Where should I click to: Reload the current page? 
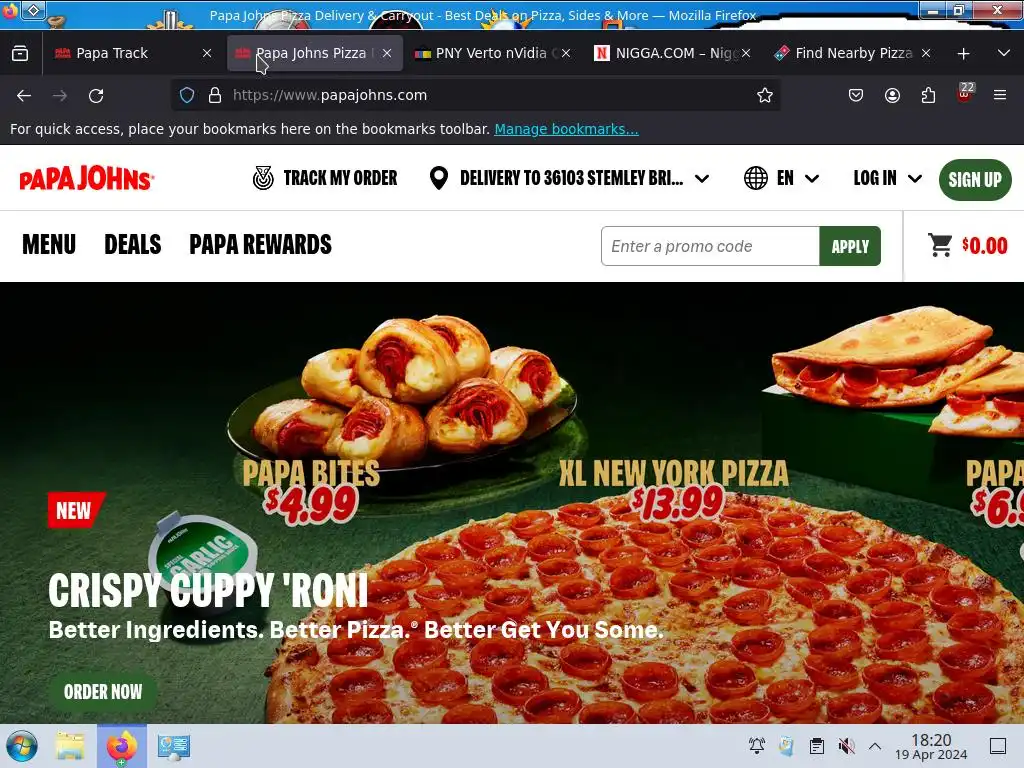tap(96, 96)
